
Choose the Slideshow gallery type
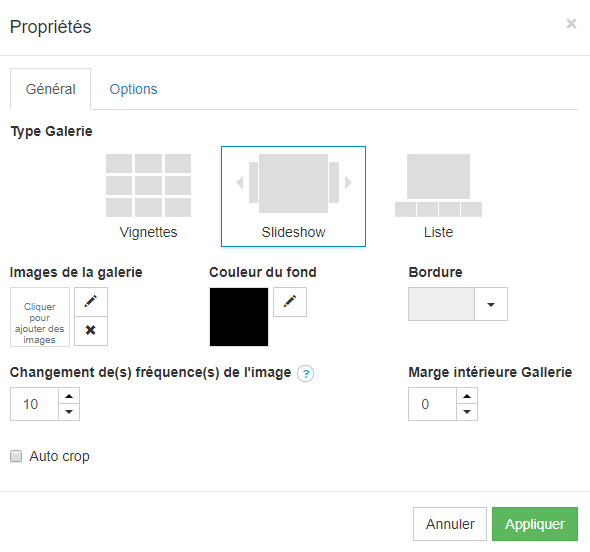[x=293, y=196]
